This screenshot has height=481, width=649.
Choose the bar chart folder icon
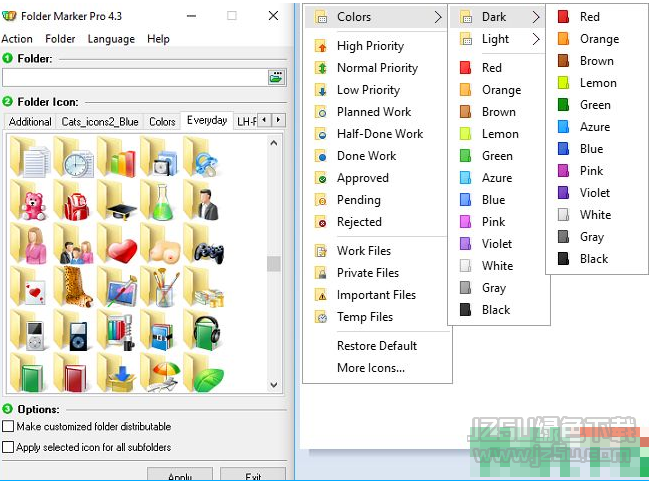117,158
